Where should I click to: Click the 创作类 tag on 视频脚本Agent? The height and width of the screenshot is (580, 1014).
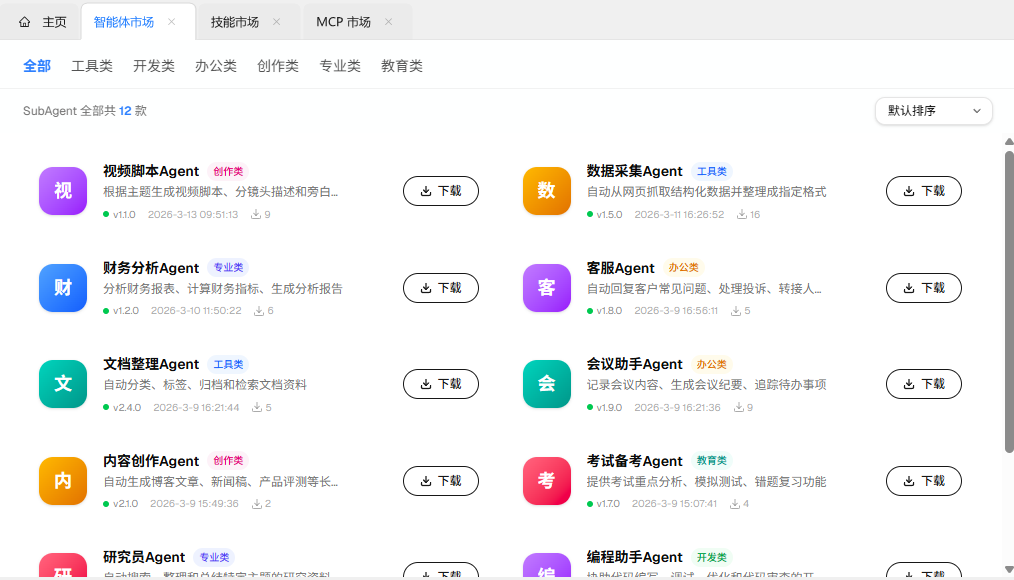pos(228,172)
